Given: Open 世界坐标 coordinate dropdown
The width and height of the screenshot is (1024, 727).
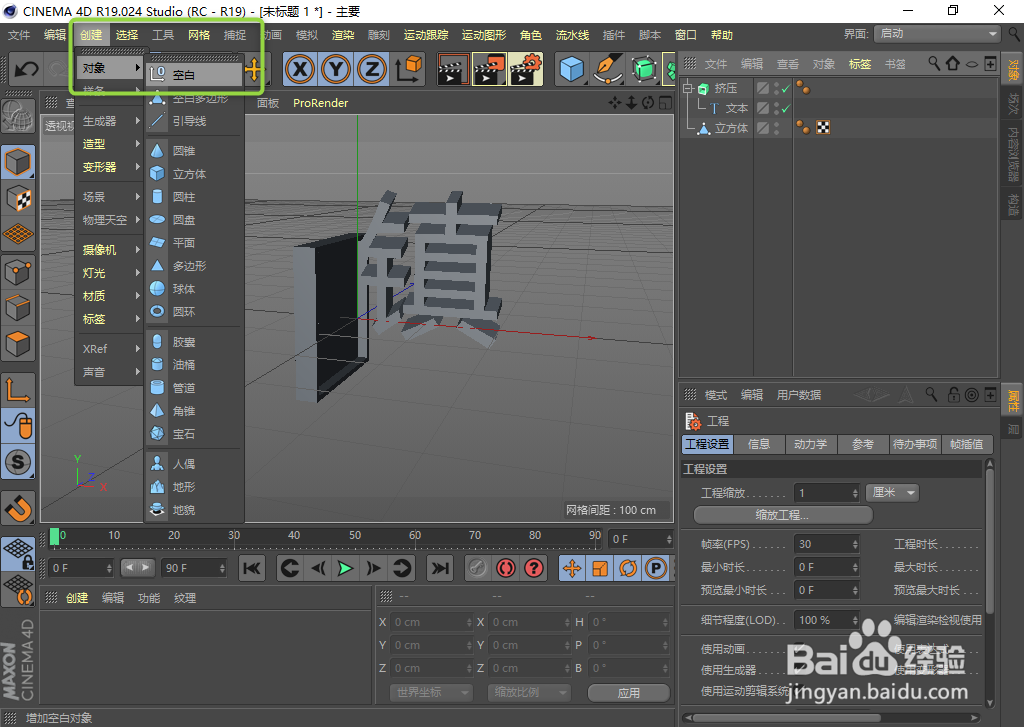Looking at the screenshot, I should tap(431, 692).
